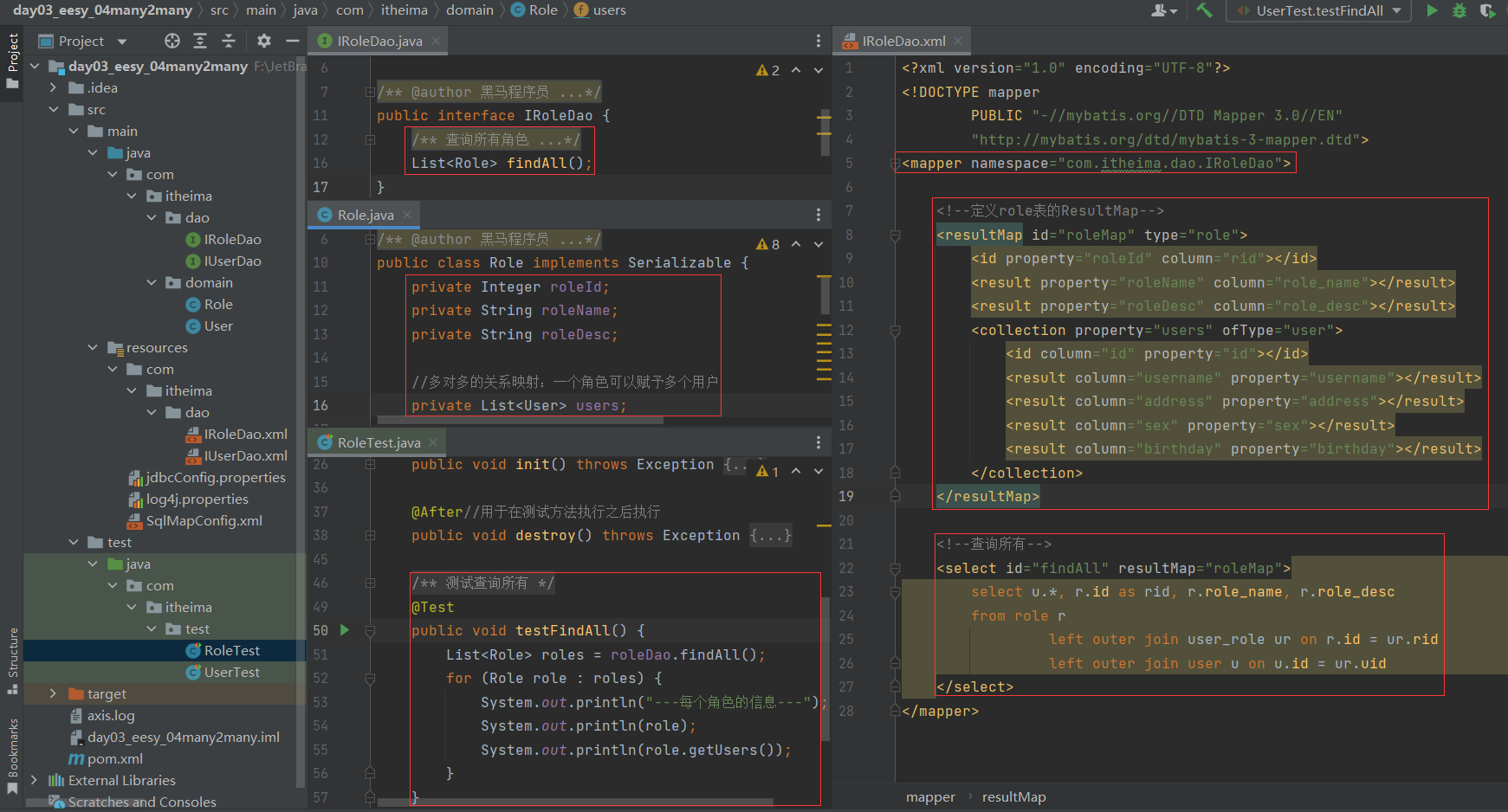Expand the target folder in project tree
The image size is (1508, 812).
pyautogui.click(x=53, y=693)
